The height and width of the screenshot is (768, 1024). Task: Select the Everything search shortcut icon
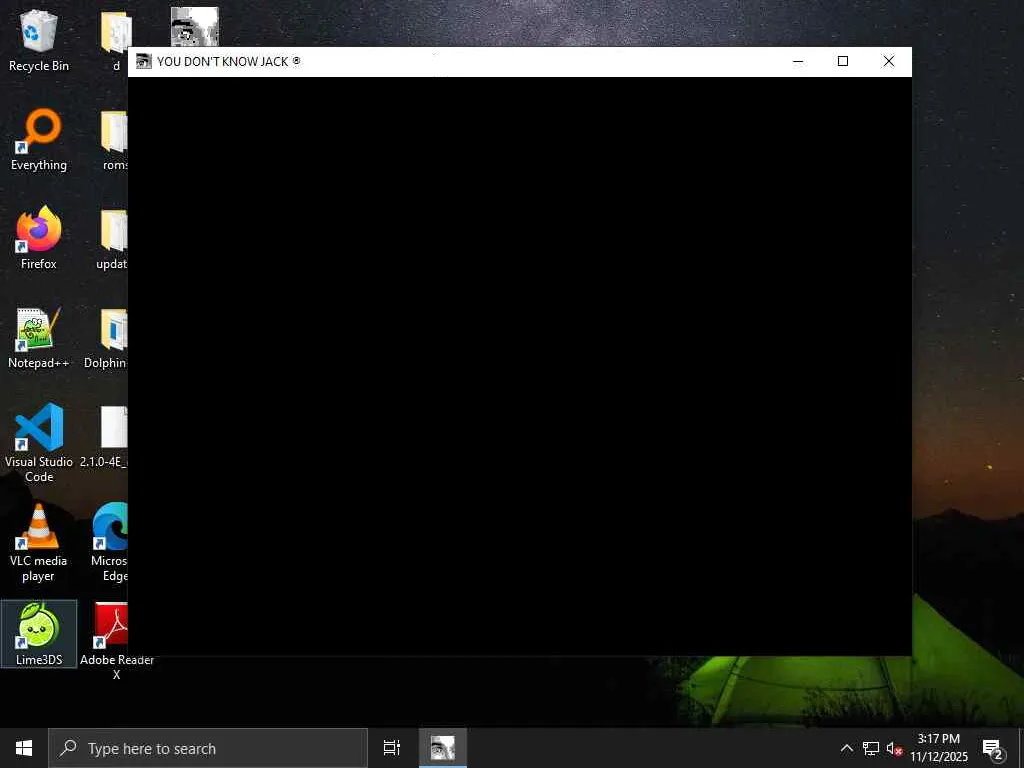click(x=39, y=140)
